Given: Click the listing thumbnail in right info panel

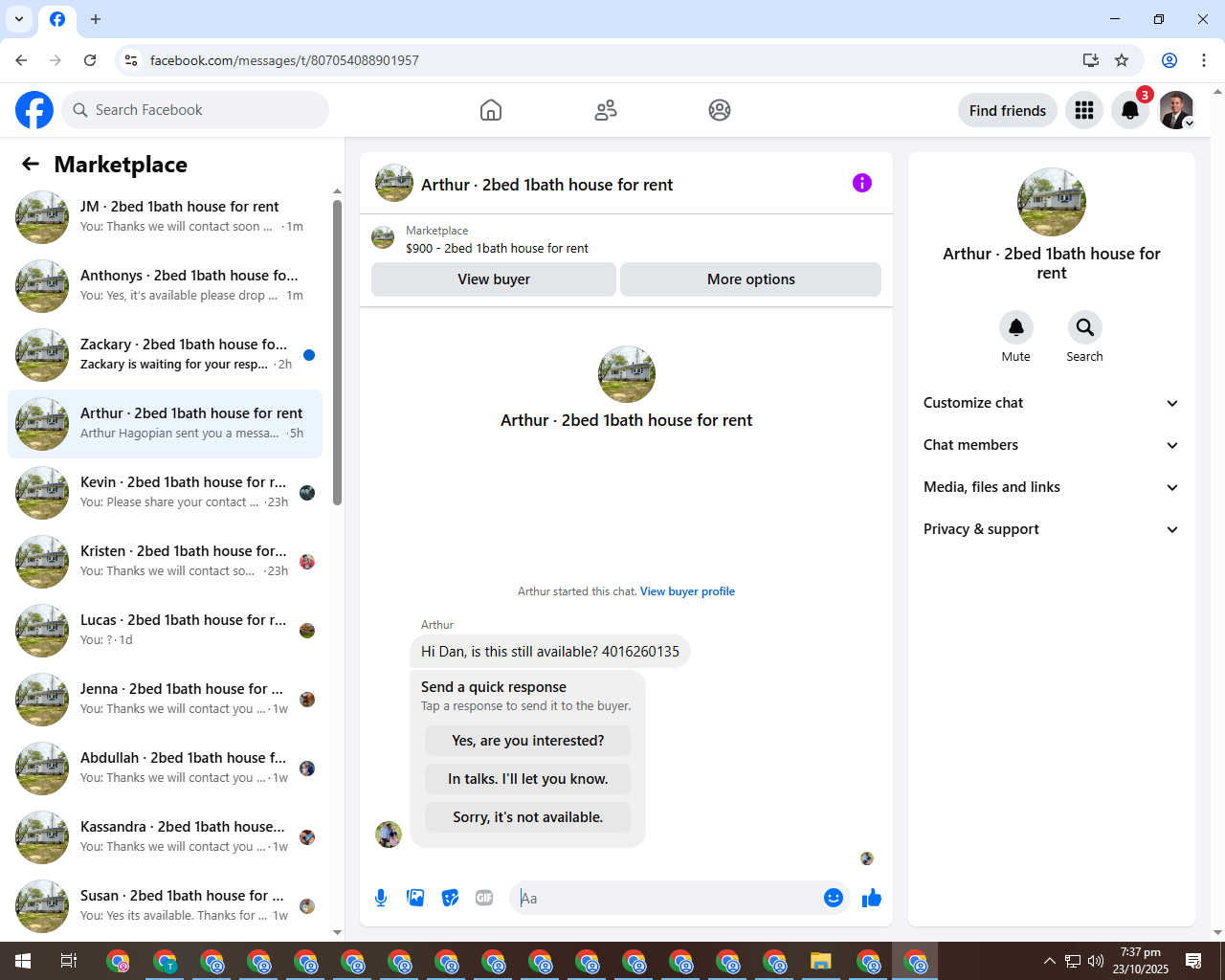Looking at the screenshot, I should 1052,202.
